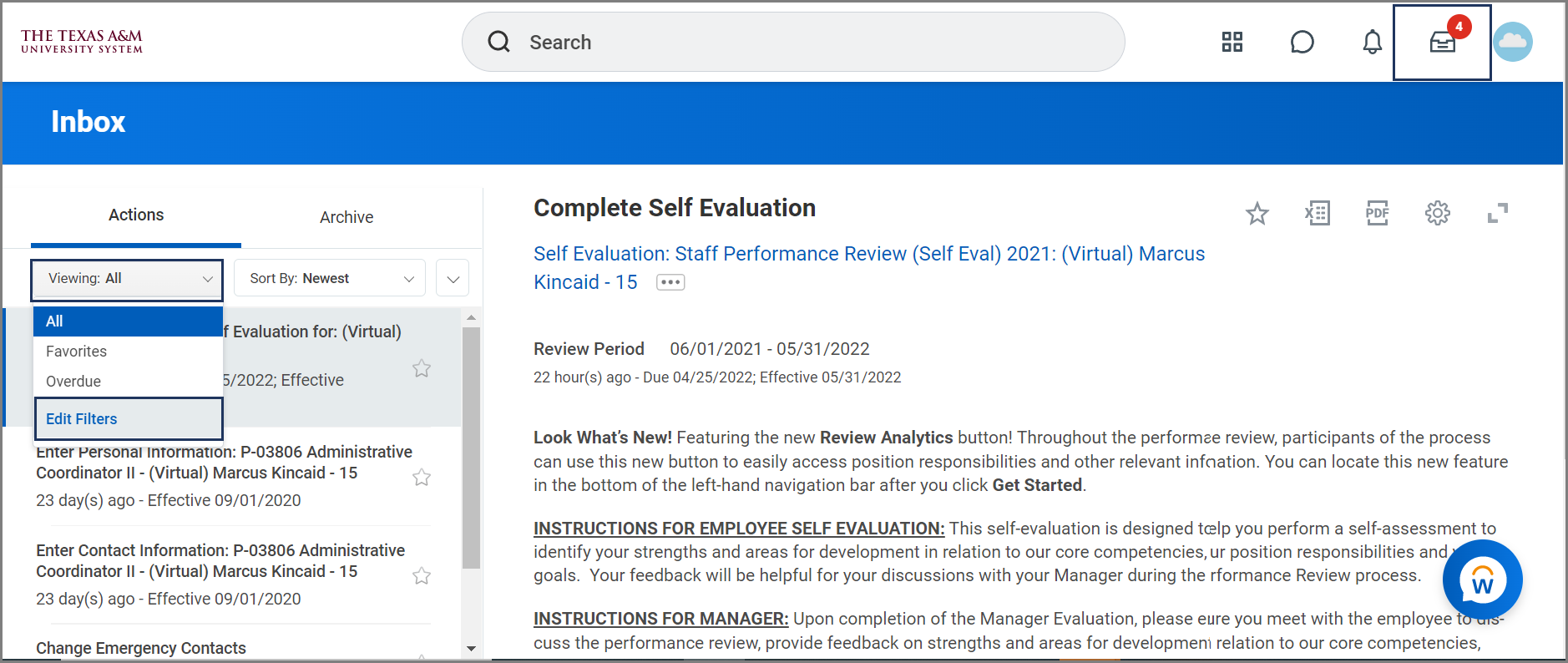This screenshot has width=1568, height=663.
Task: Open the apps grid menu icon
Action: pyautogui.click(x=1232, y=42)
